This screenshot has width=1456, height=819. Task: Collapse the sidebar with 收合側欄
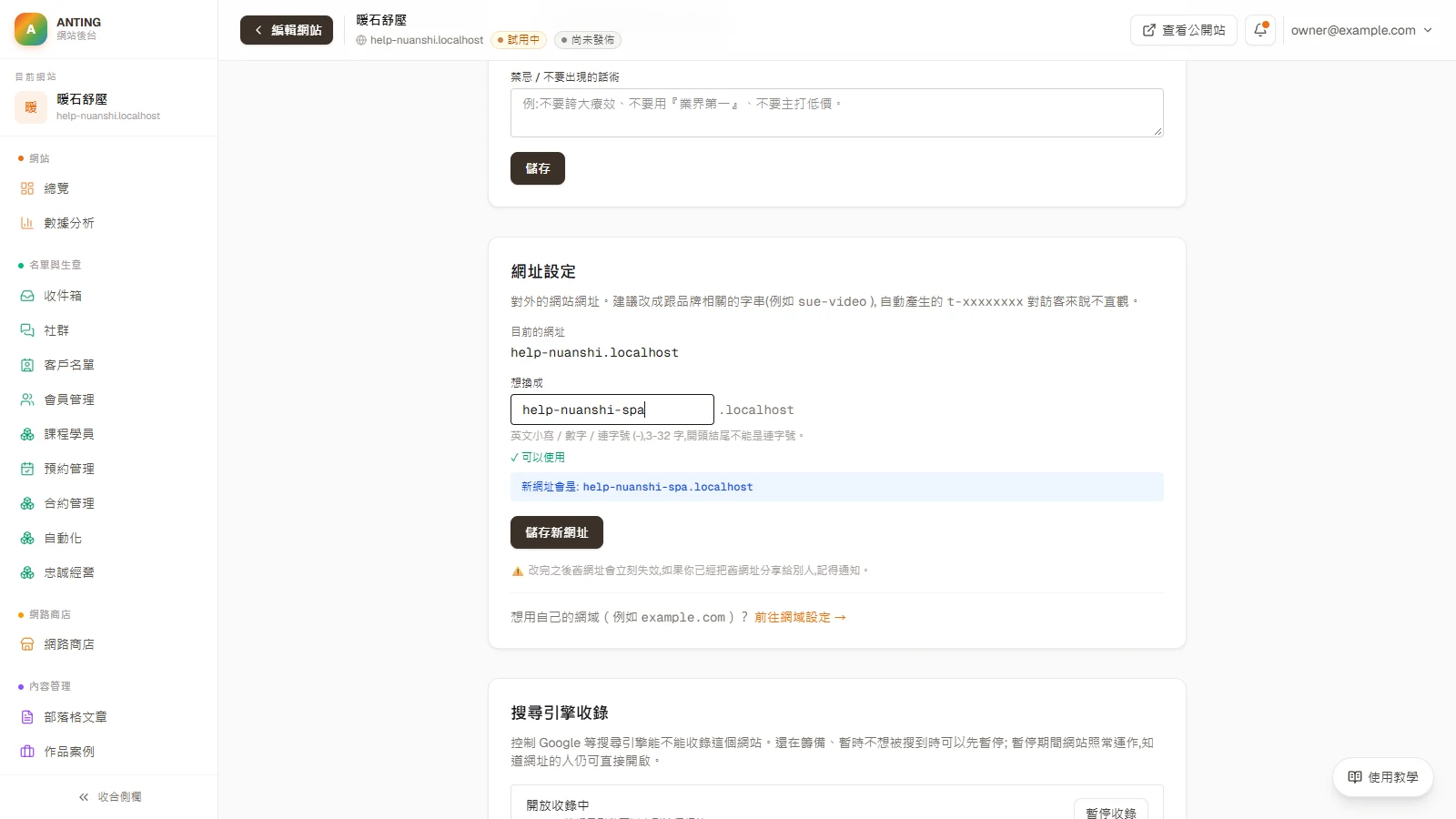point(109,797)
